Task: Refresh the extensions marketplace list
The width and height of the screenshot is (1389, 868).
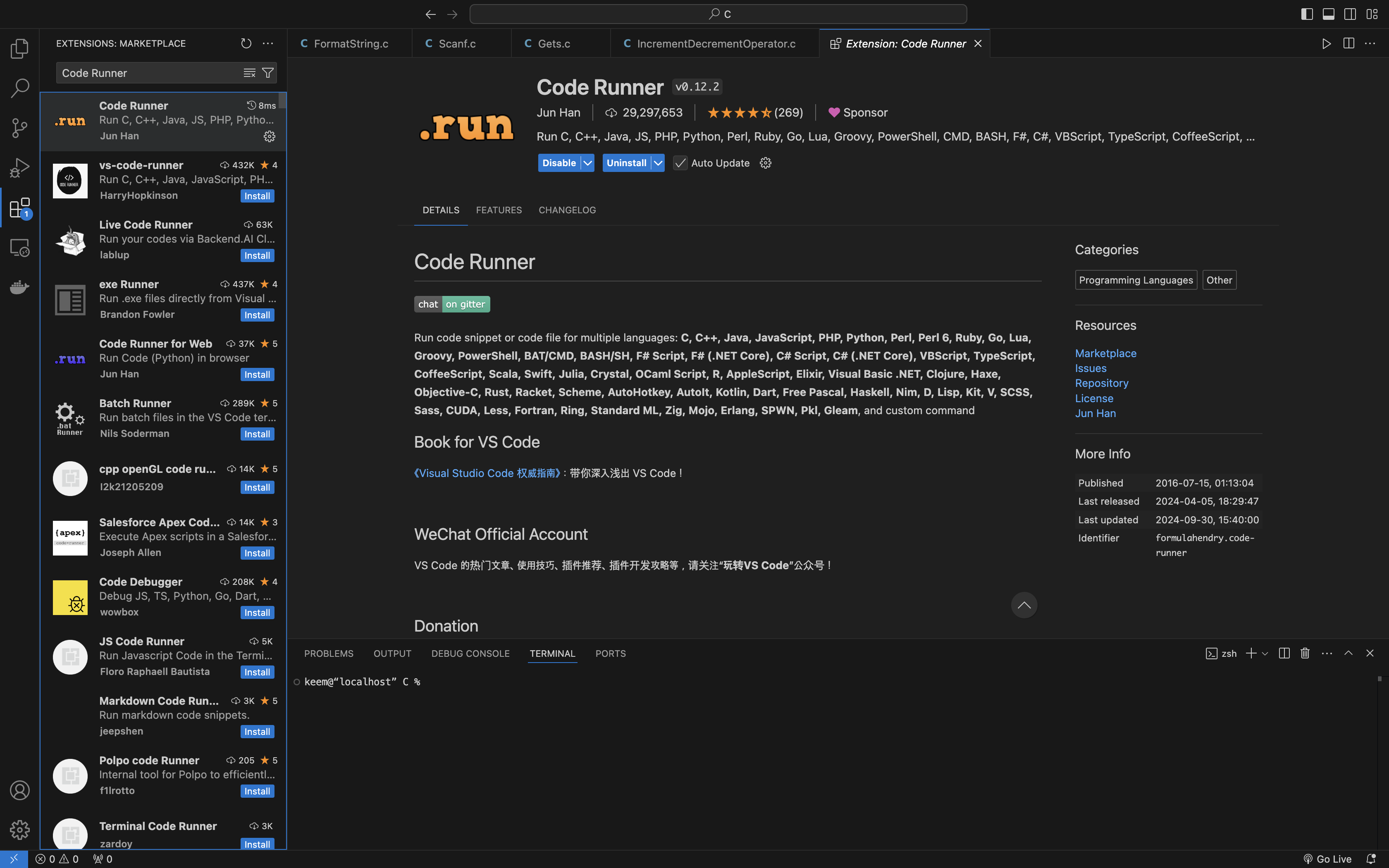Action: pyautogui.click(x=246, y=44)
